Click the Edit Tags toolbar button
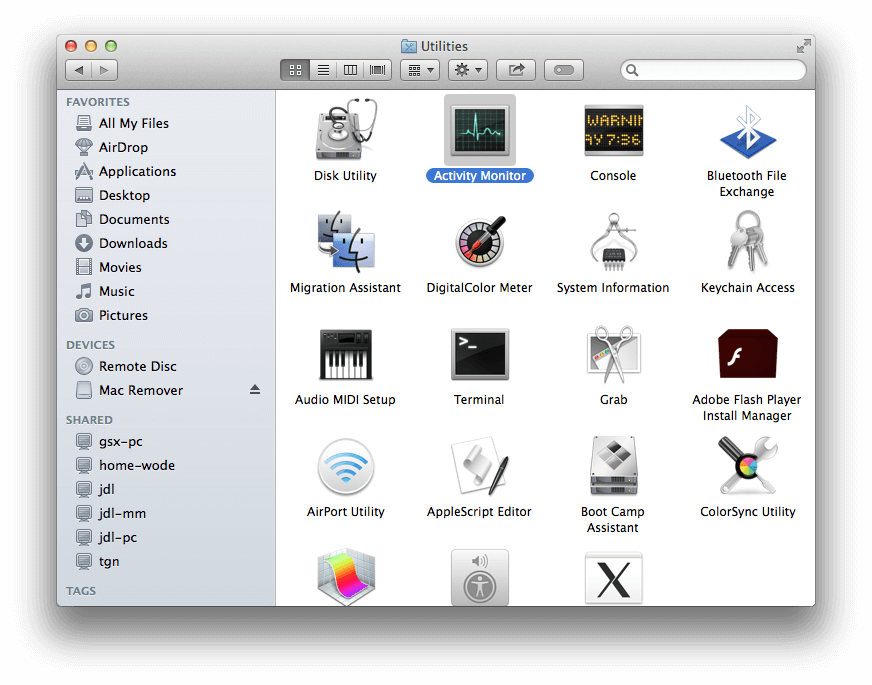 (x=564, y=70)
